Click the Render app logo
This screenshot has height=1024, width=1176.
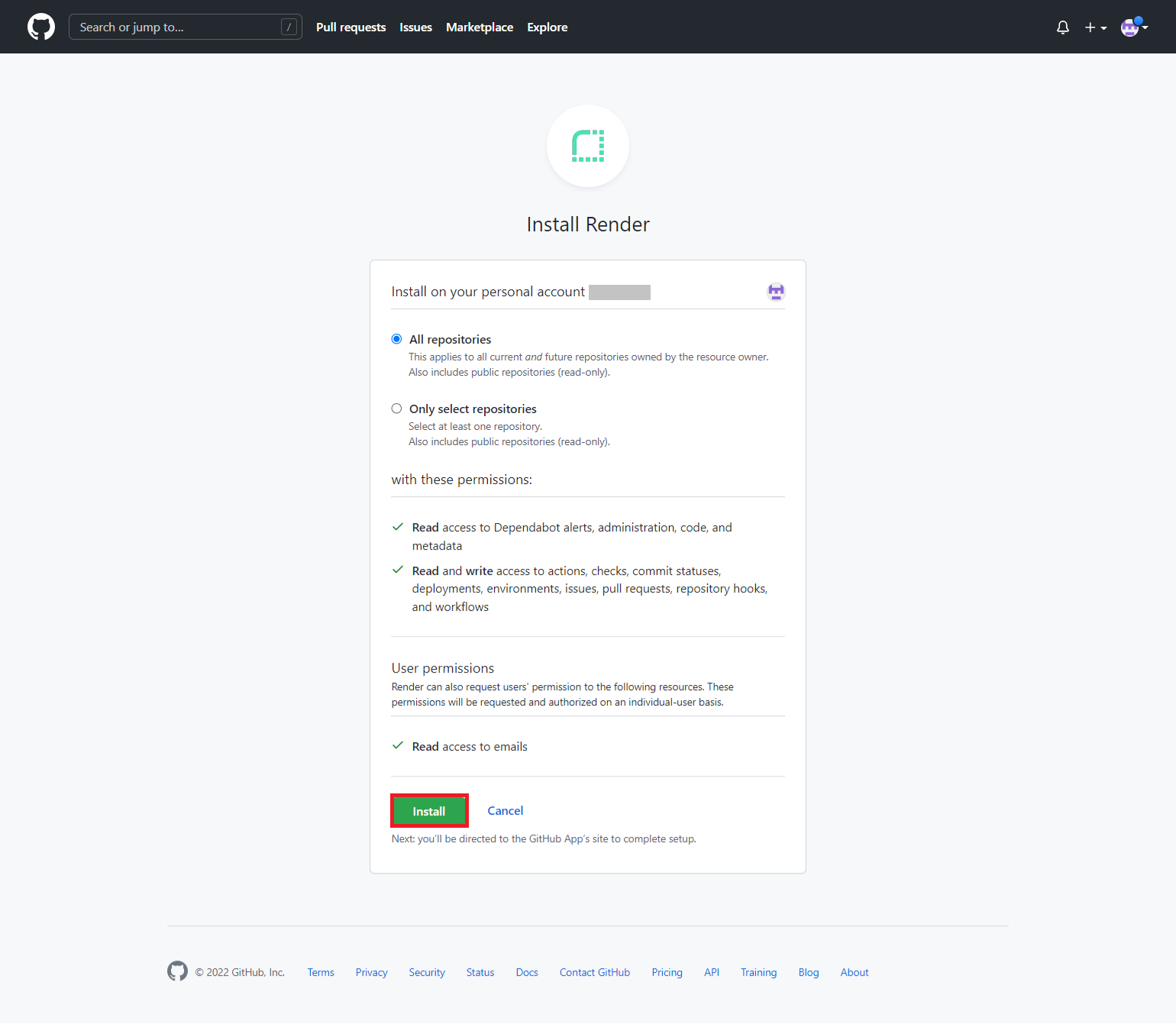click(588, 146)
